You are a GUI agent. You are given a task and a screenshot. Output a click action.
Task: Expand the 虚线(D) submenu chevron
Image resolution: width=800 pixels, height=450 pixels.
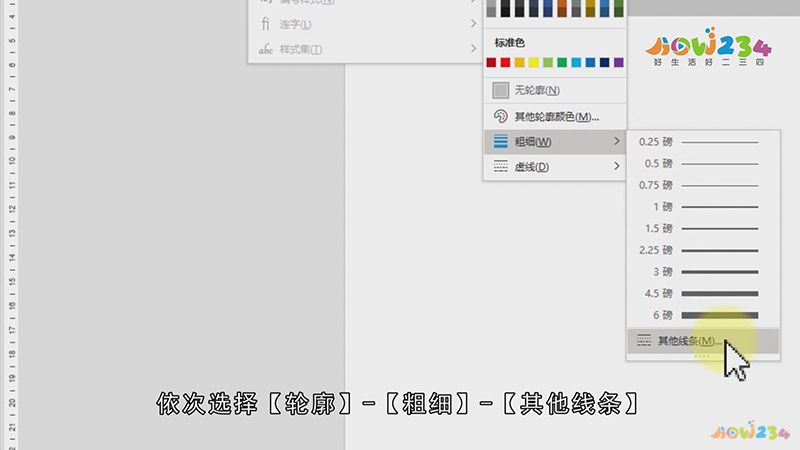617,166
